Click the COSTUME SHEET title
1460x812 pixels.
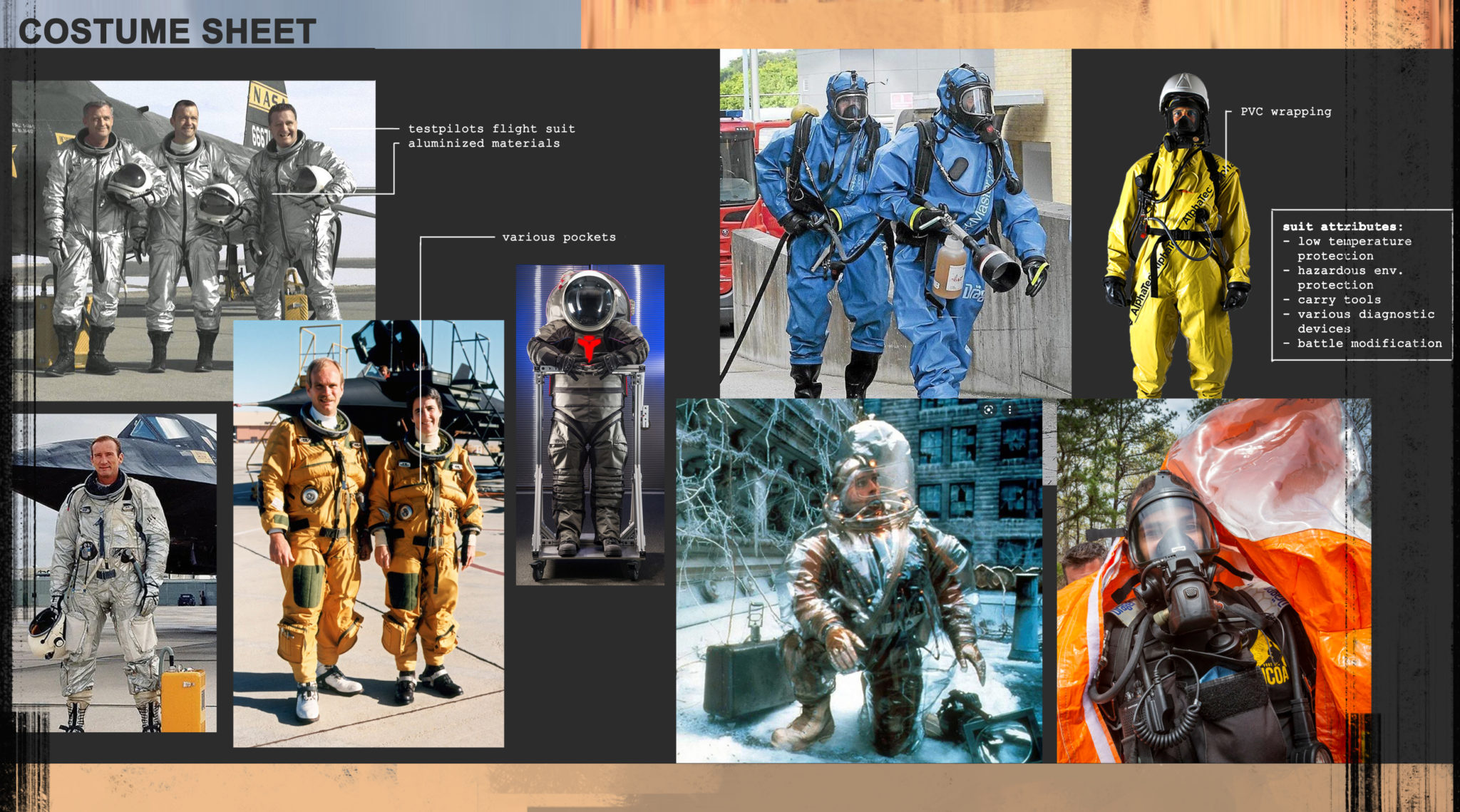[x=167, y=31]
